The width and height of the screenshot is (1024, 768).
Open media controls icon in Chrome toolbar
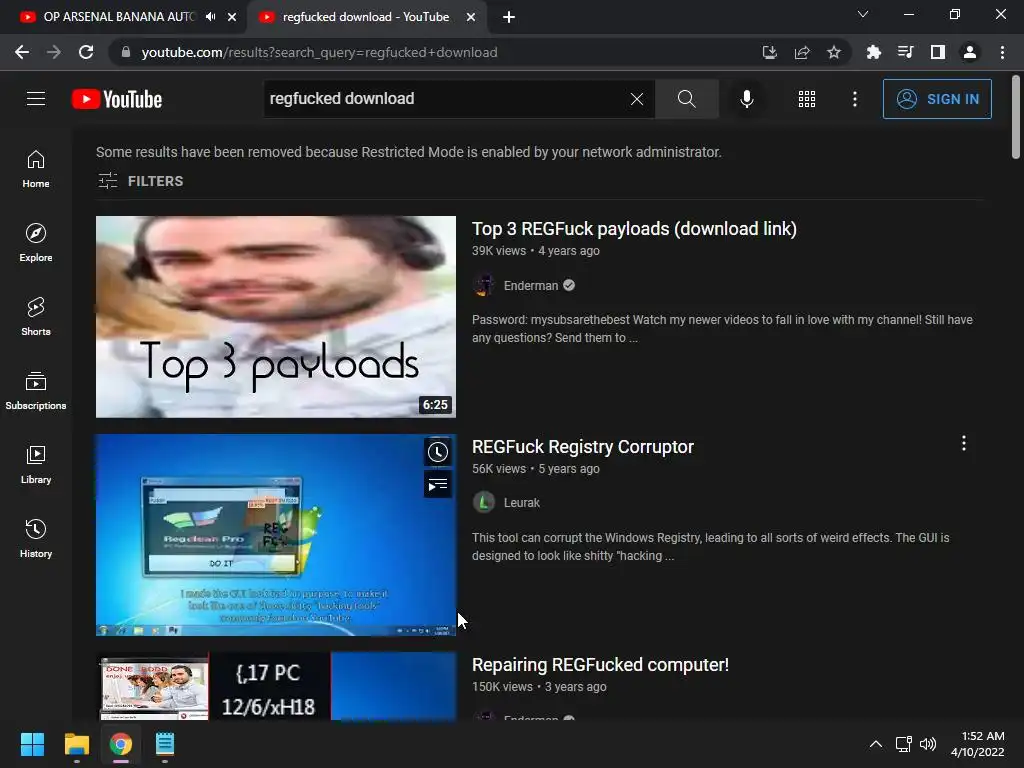click(906, 52)
